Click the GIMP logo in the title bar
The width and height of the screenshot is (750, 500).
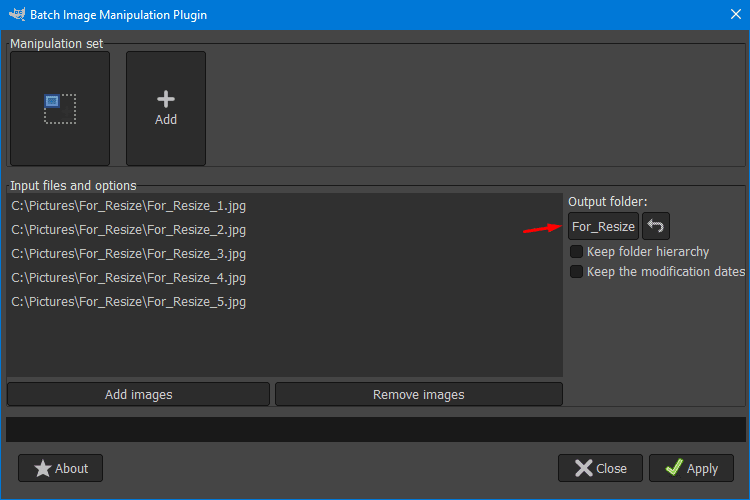click(17, 14)
